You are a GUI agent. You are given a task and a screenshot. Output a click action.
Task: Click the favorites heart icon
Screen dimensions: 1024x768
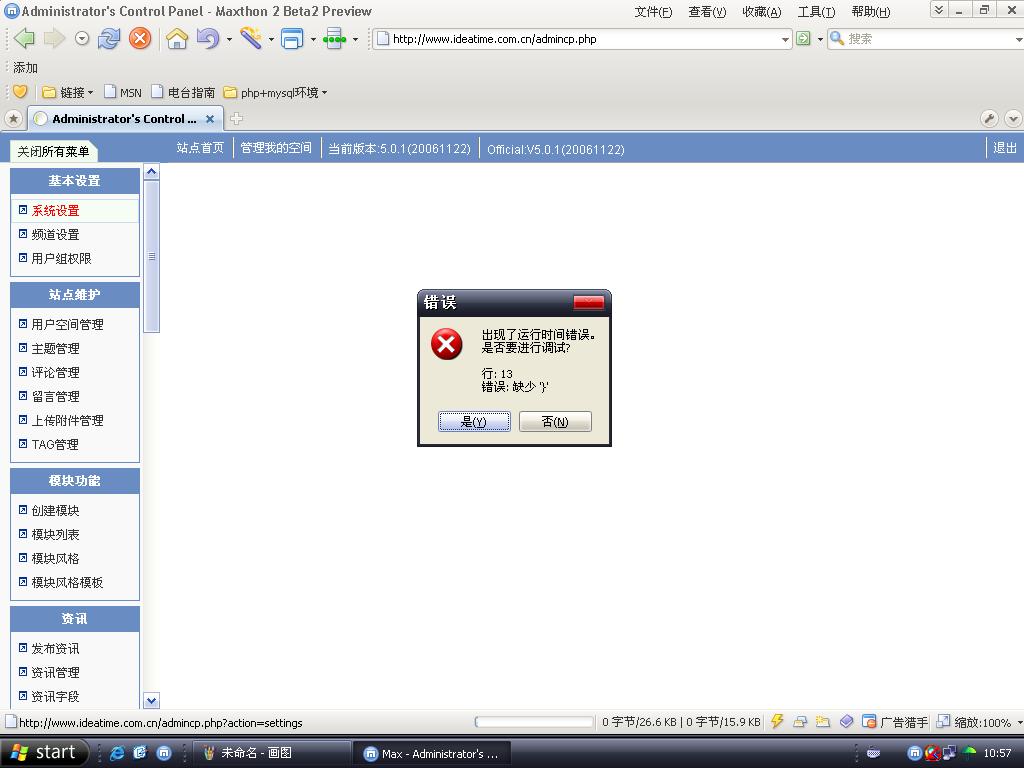(x=20, y=92)
